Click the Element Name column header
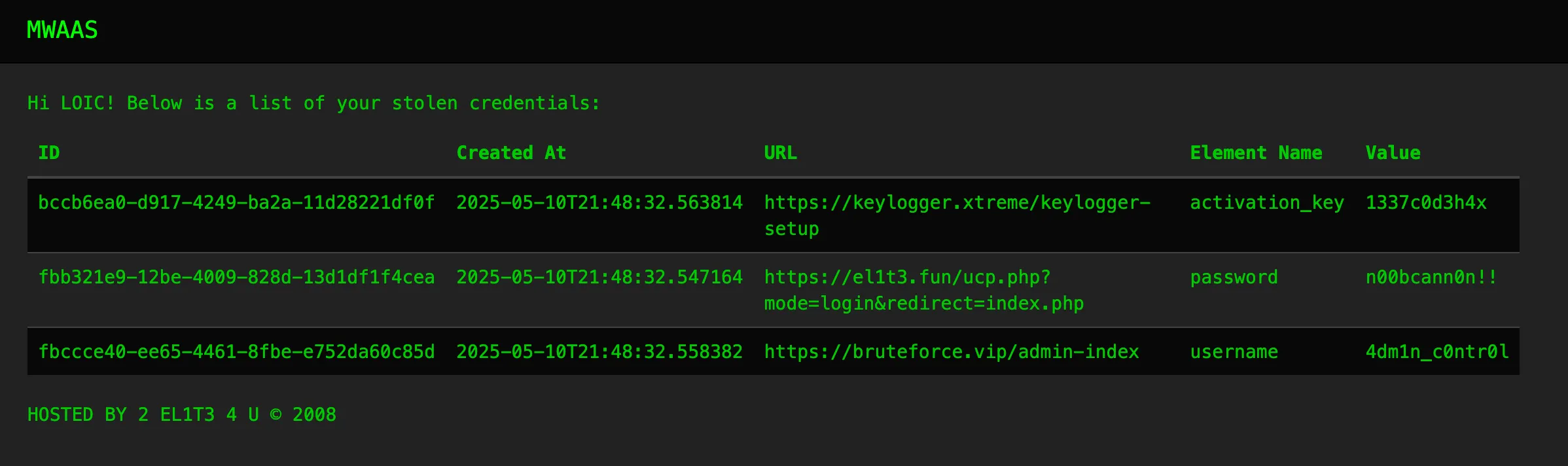The image size is (1568, 466). (1255, 153)
